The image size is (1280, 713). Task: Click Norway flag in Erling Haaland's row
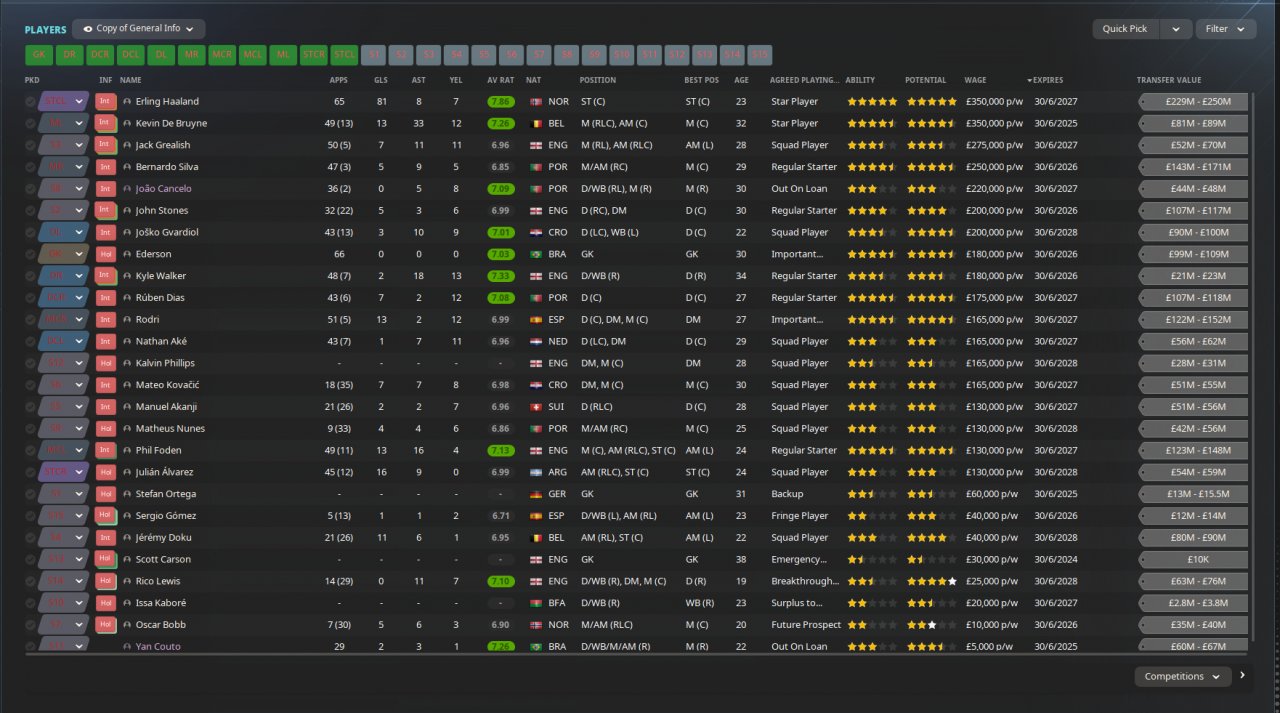[535, 101]
